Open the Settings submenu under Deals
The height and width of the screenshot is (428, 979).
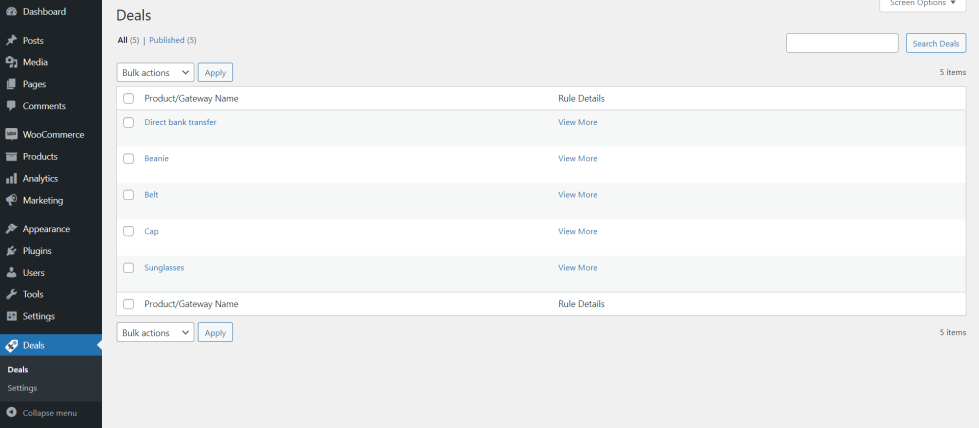tap(22, 388)
